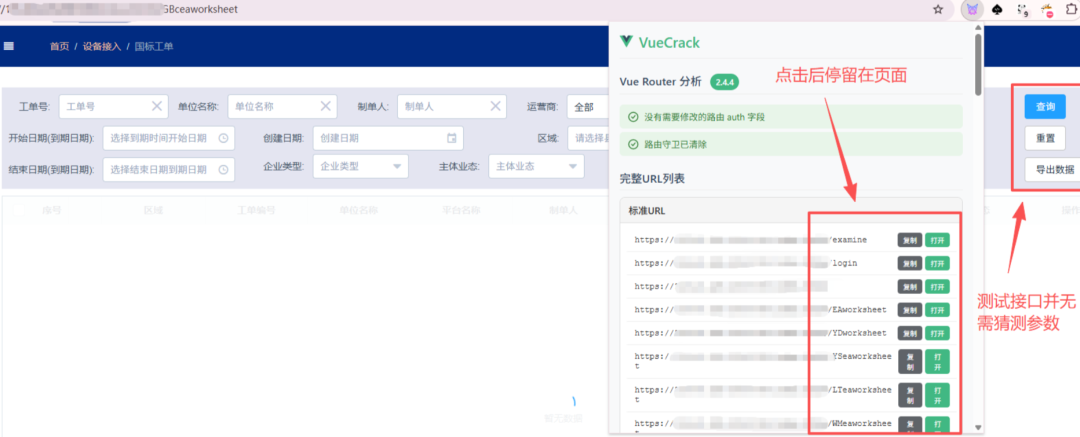This screenshot has height=437, width=1080.
Task: Open the LTeaworksheet URL
Action: (x=937, y=395)
